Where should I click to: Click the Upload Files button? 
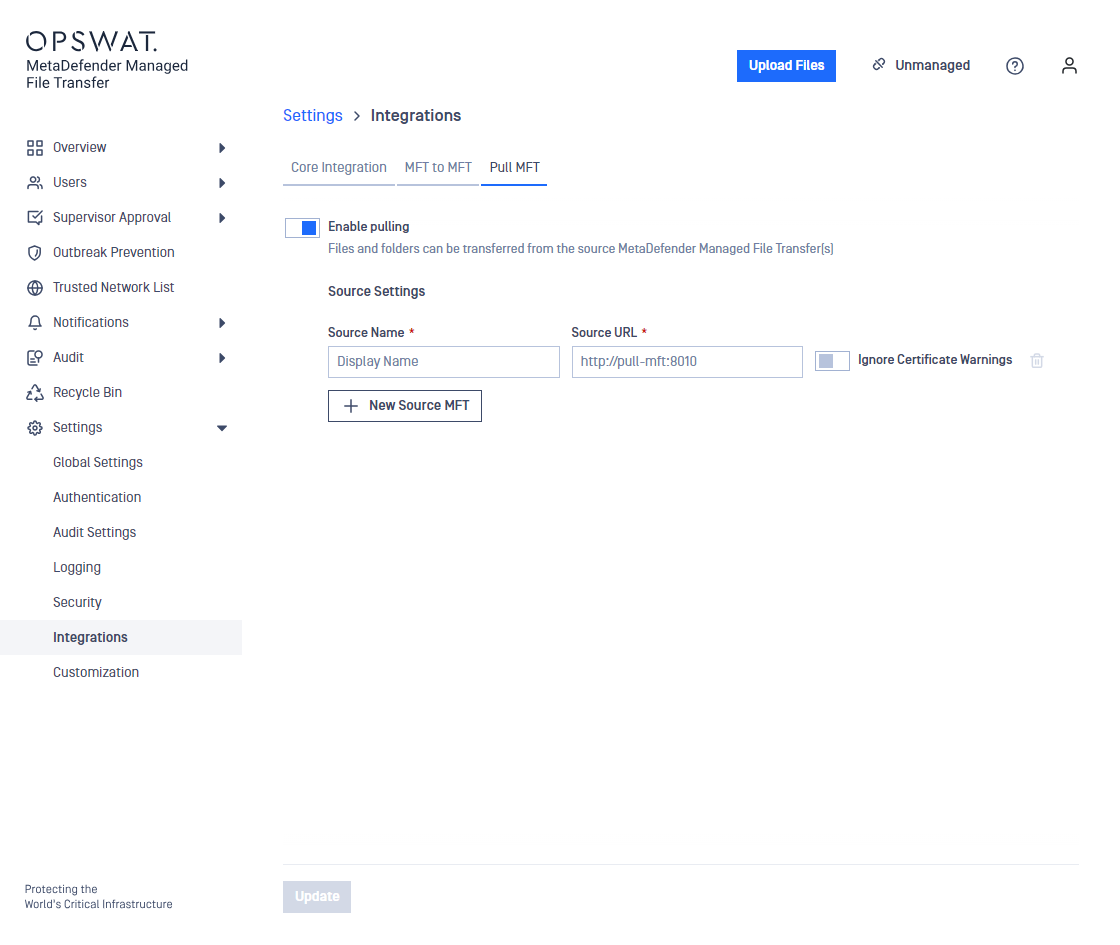[786, 66]
